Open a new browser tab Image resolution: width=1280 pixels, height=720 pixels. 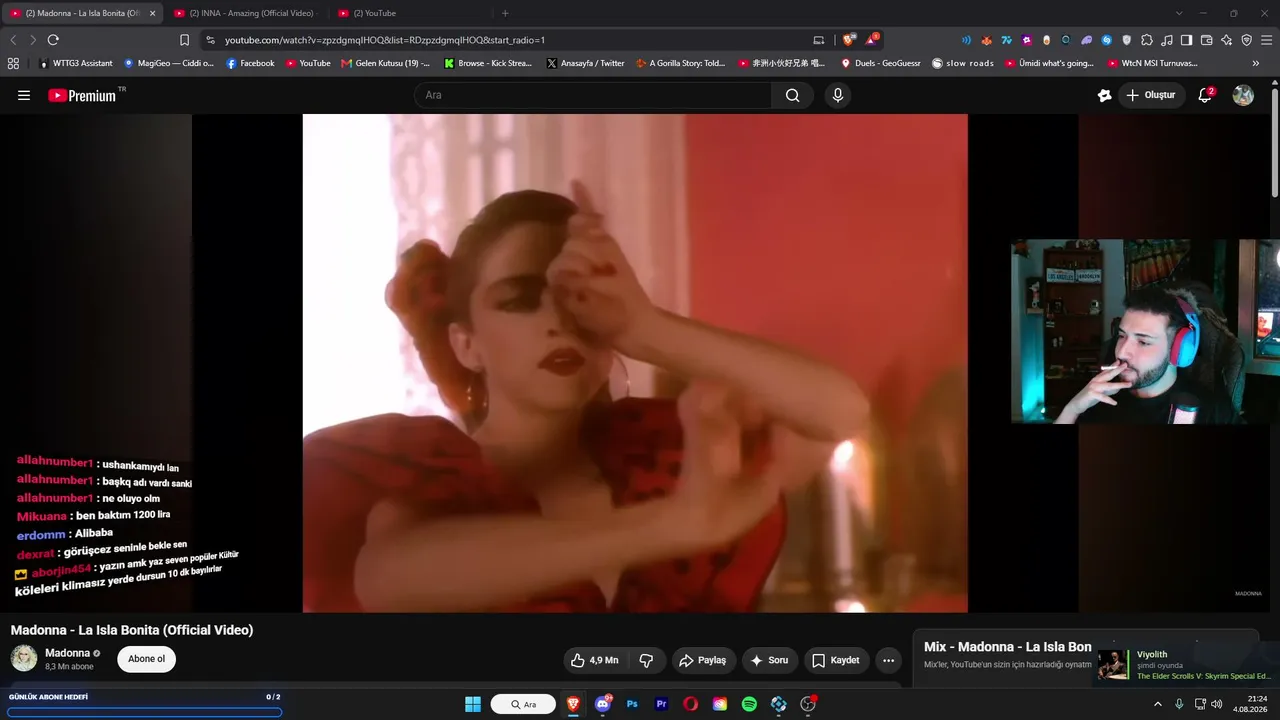click(x=505, y=13)
